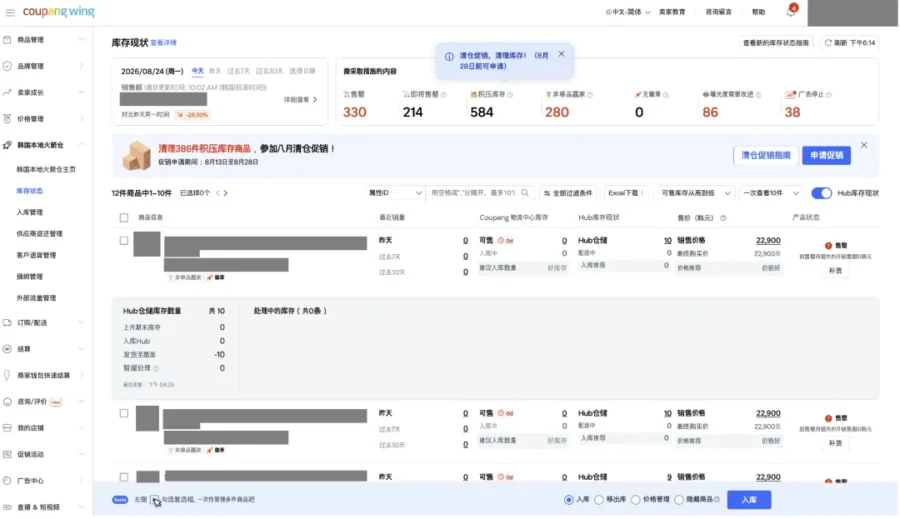Viewport: 900px width, 519px height.
Task: Click the info icon beside 售价 (韩元) header
Action: (x=723, y=218)
